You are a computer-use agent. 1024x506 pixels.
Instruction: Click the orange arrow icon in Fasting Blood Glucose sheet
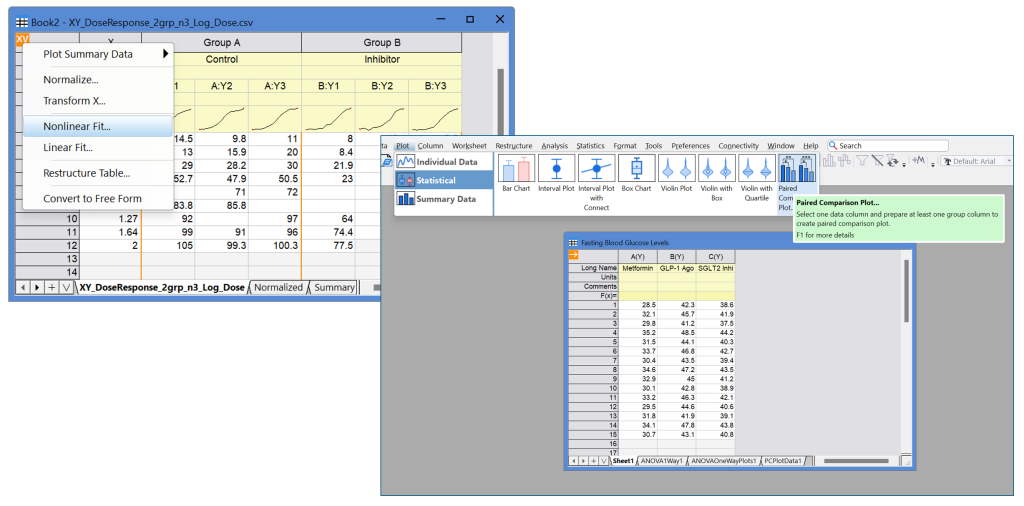coord(575,255)
